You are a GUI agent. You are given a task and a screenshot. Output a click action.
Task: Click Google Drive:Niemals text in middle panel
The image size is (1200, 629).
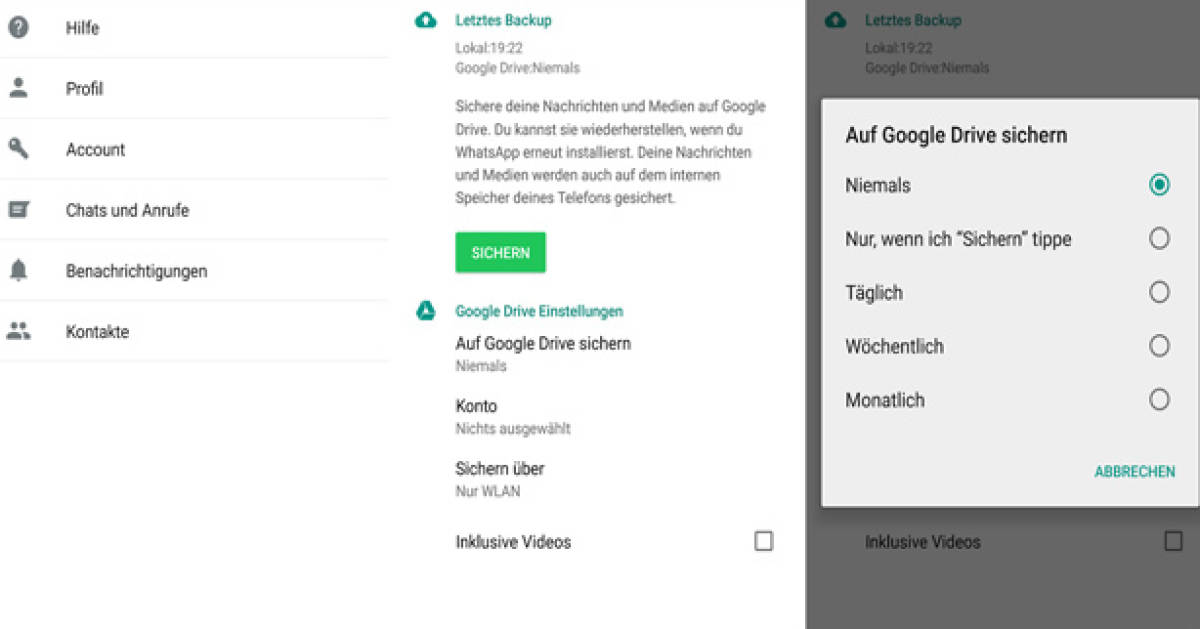[x=517, y=68]
